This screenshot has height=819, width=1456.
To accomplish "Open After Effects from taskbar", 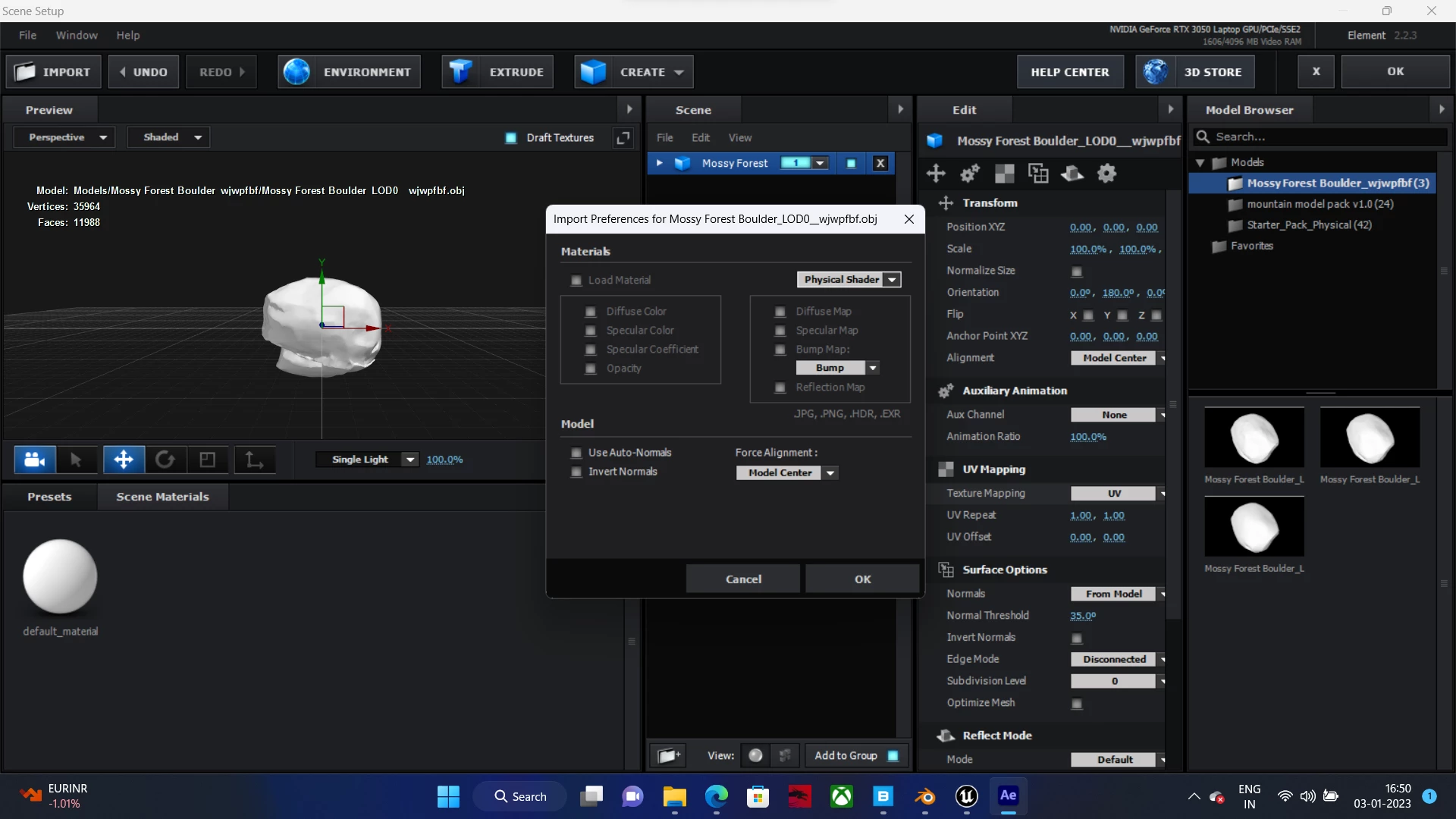I will (1008, 796).
